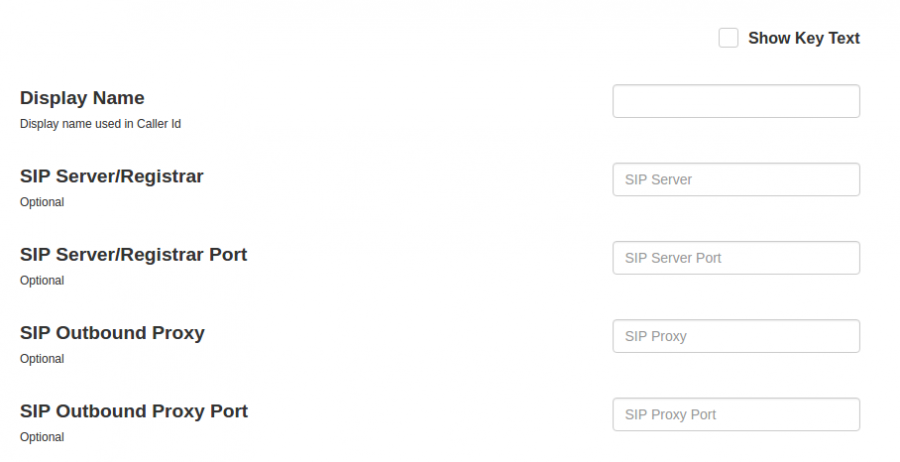Select the SIP Server Port field

coord(736,258)
